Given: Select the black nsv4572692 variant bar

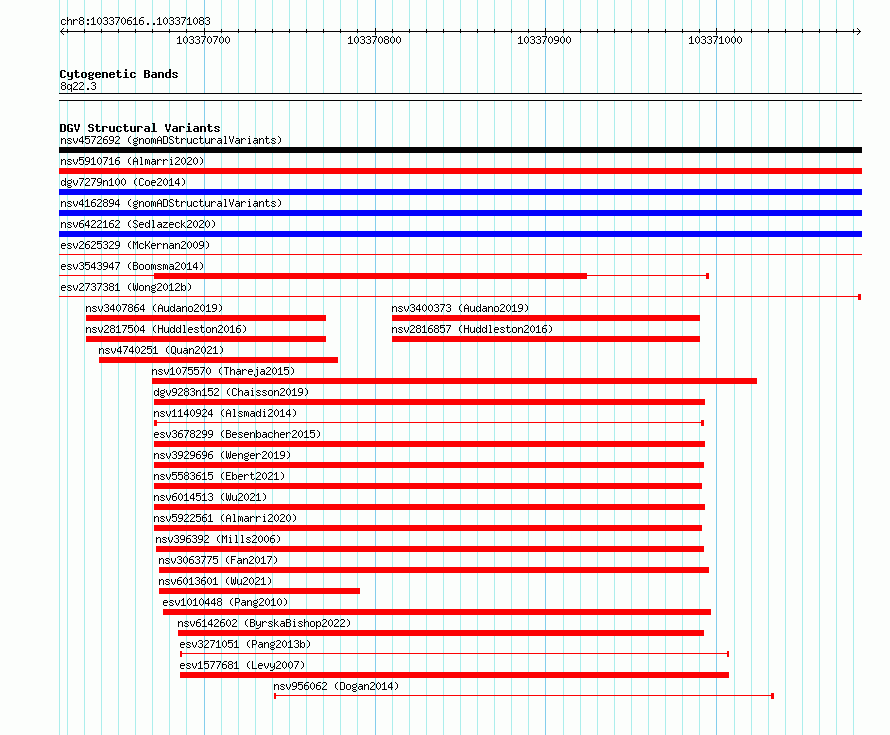Looking at the screenshot, I should point(460,150).
